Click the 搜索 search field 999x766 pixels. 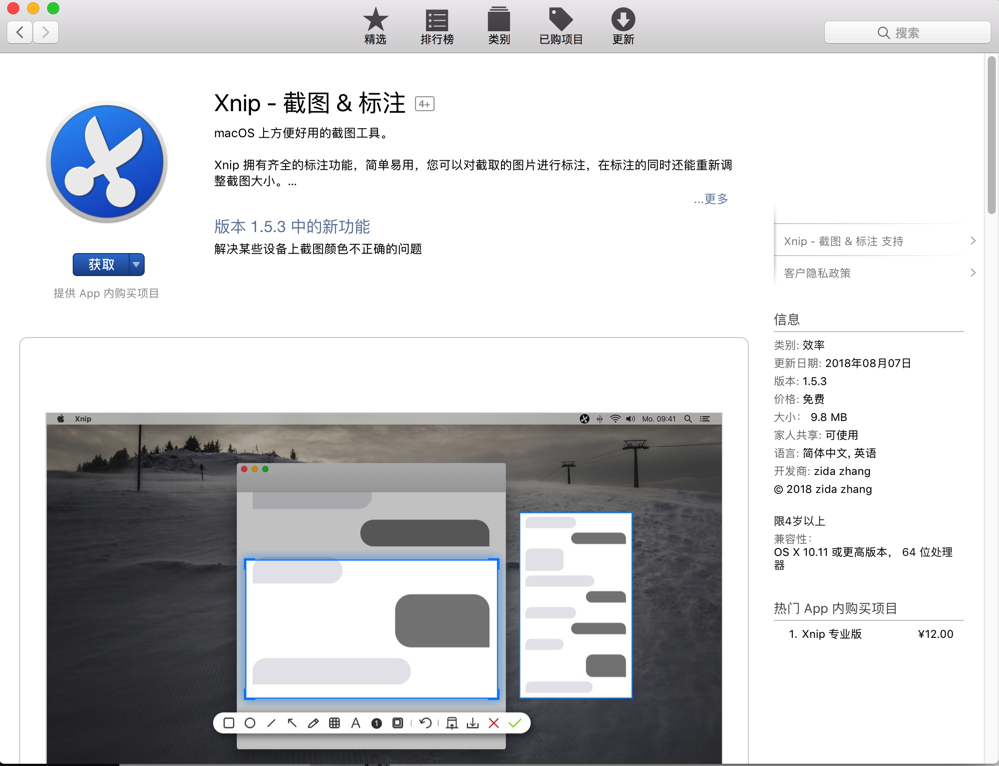907,33
